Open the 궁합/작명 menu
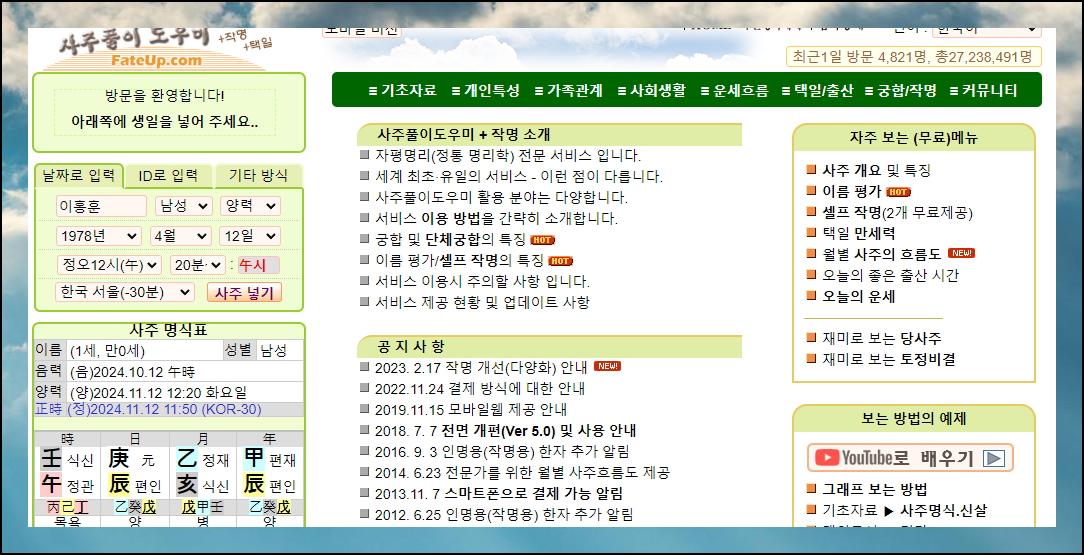This screenshot has width=1084, height=555. pyautogui.click(x=902, y=91)
